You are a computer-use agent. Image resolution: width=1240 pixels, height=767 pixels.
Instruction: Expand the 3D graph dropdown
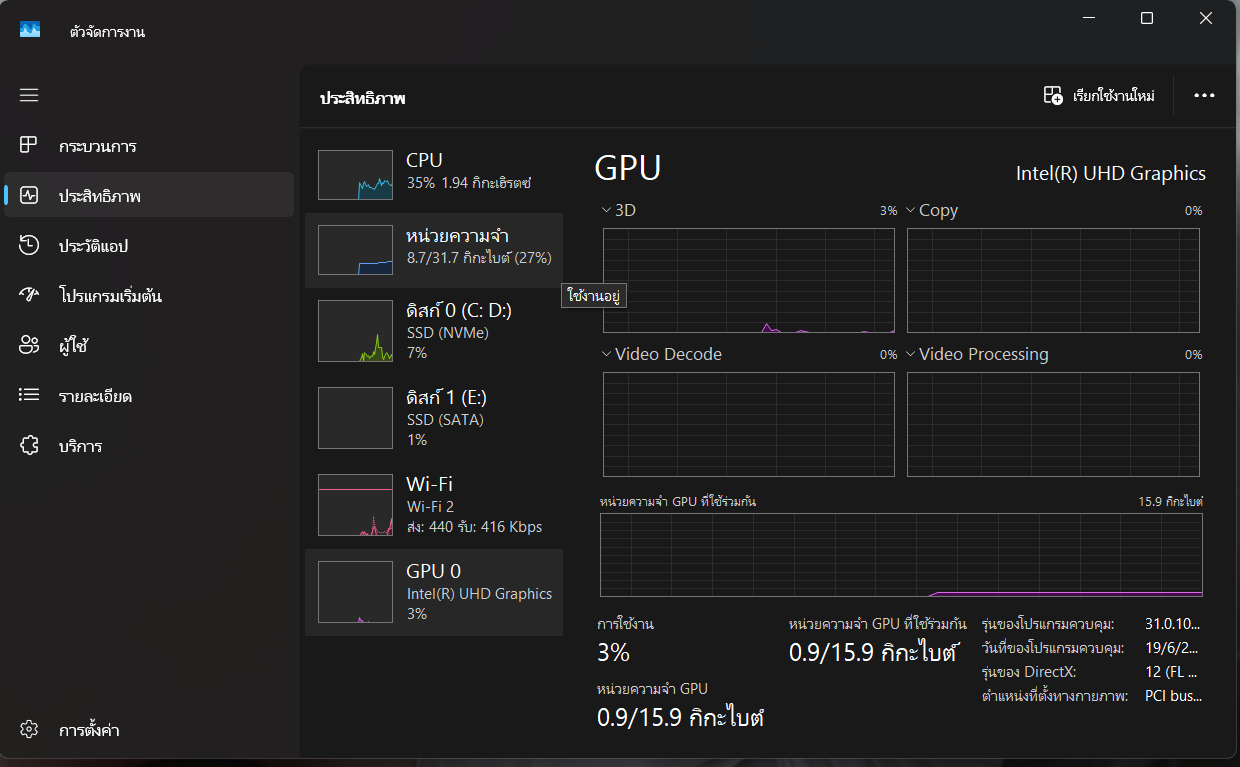pyautogui.click(x=606, y=210)
